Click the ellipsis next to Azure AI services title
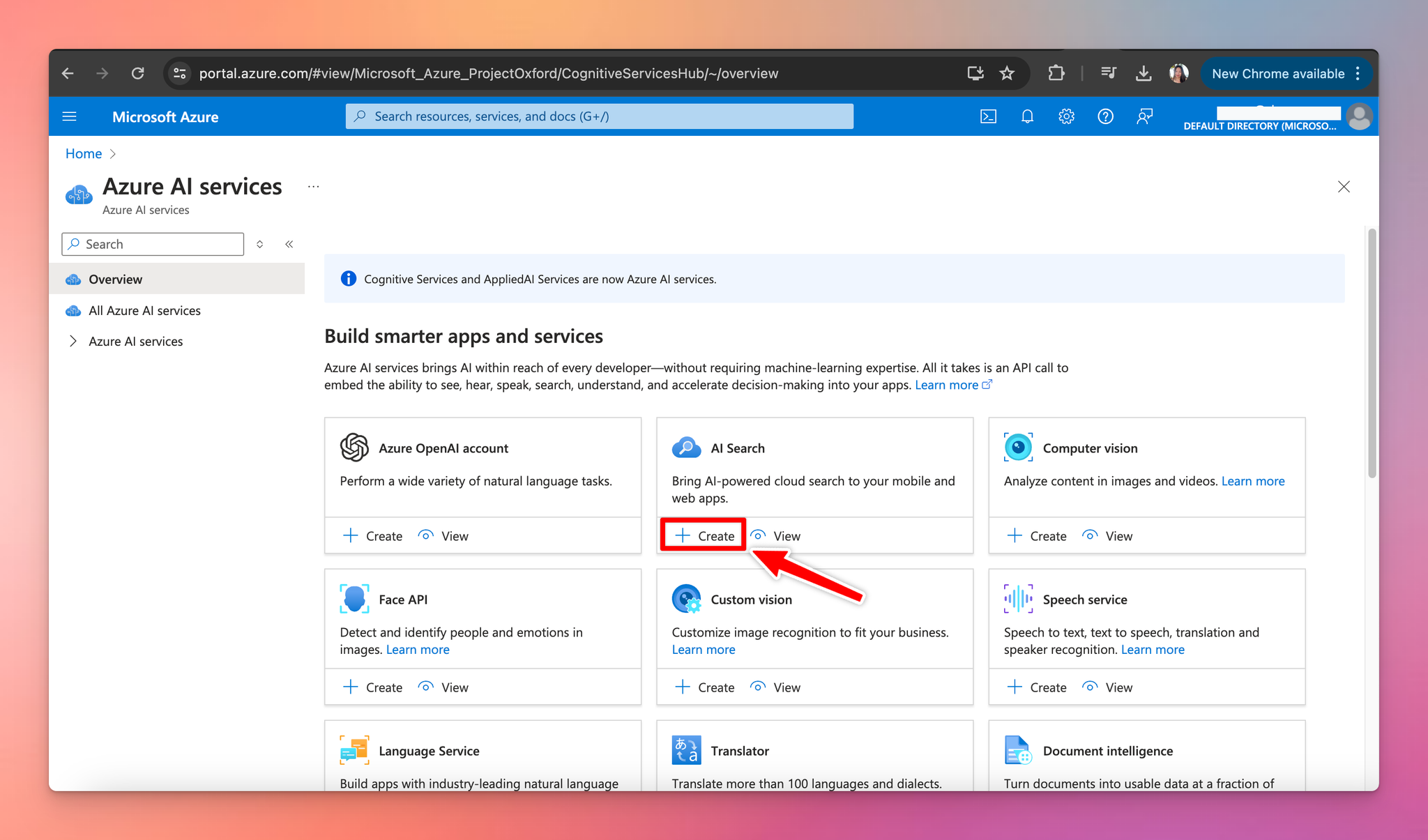Image resolution: width=1428 pixels, height=840 pixels. pyautogui.click(x=314, y=187)
